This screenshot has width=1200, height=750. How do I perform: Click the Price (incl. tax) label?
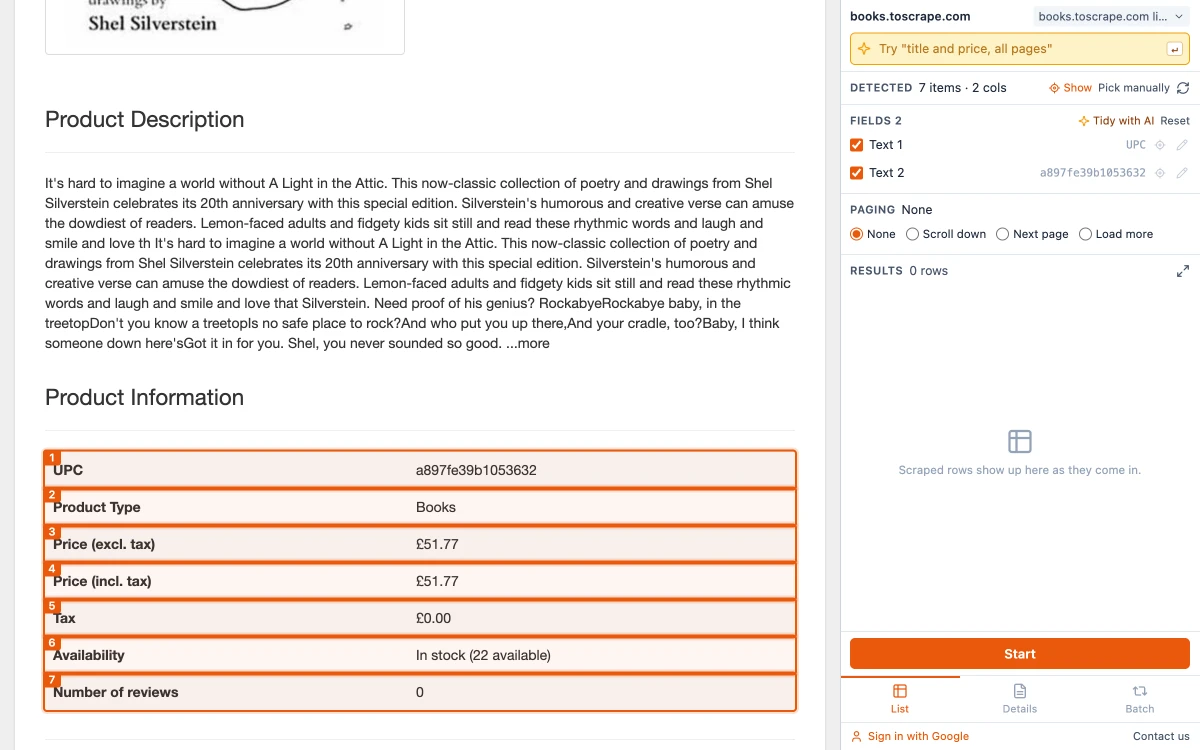[102, 581]
